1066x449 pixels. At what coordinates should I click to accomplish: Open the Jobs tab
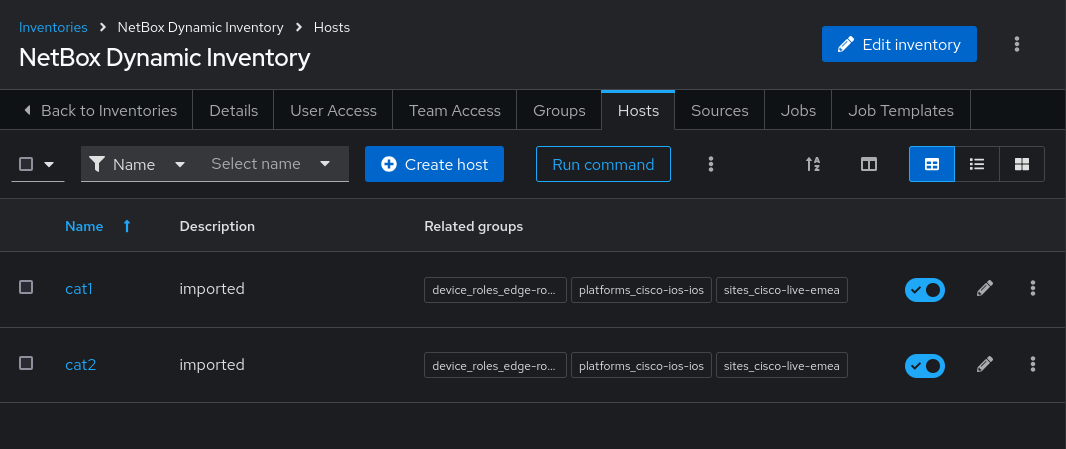[x=798, y=110]
